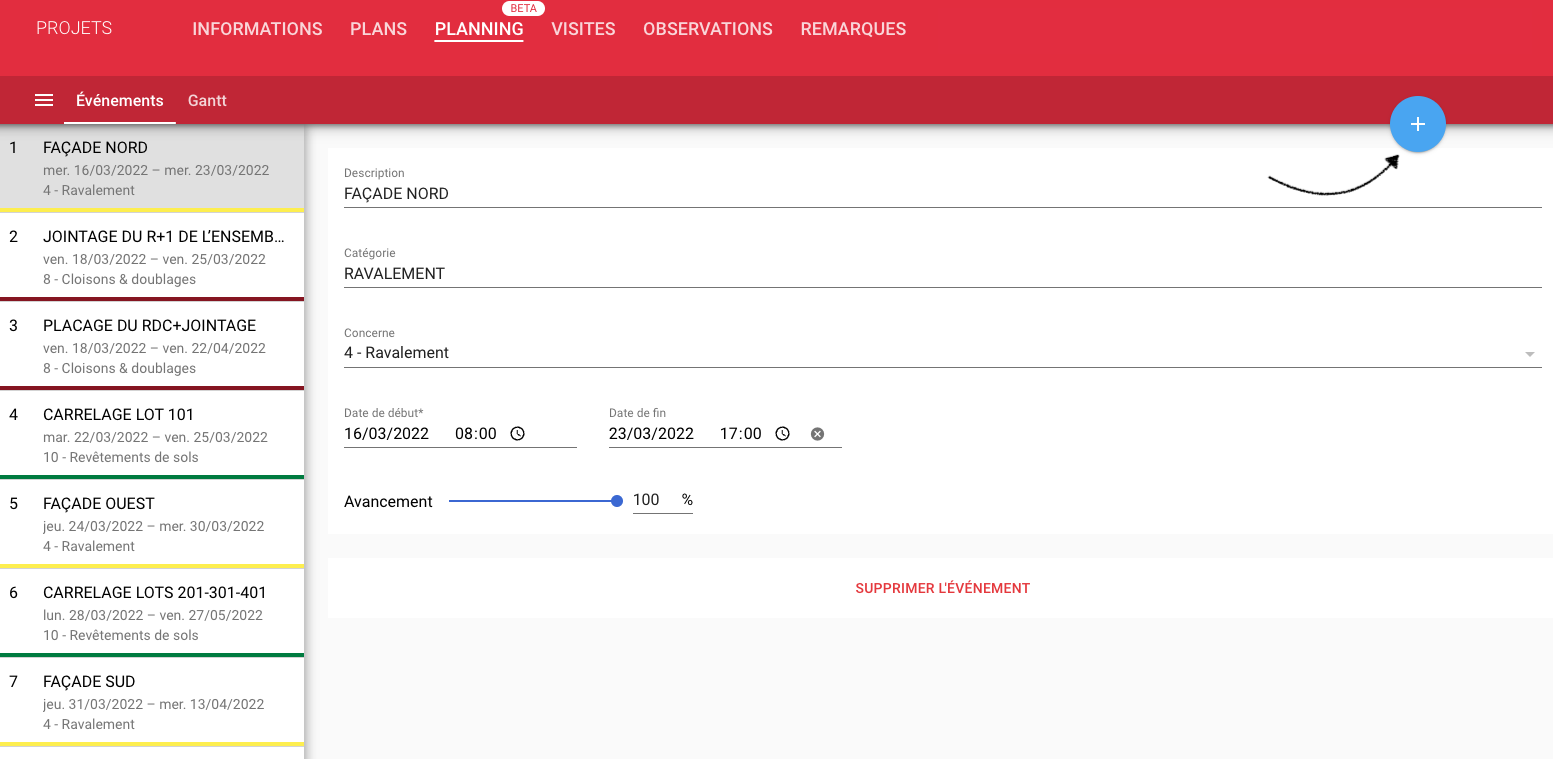Click the Catégorie field RAVALEMENT
1553x759 pixels.
(940, 274)
